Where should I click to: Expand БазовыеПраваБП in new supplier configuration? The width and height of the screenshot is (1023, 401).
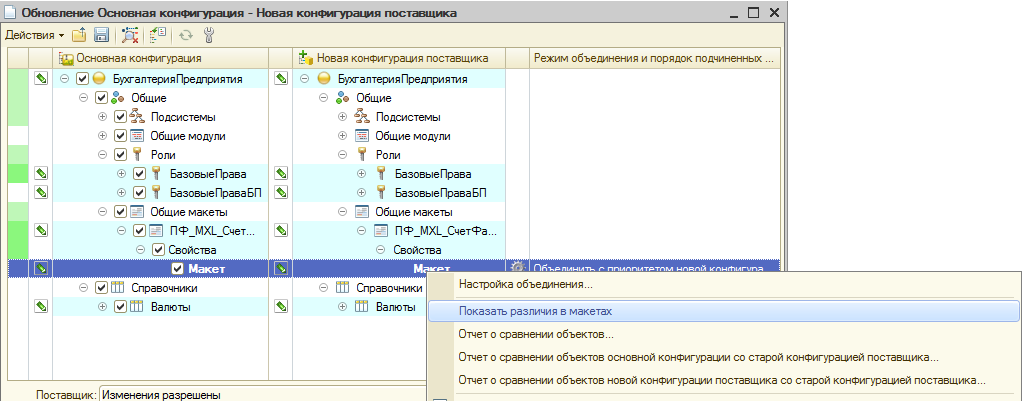point(363,193)
